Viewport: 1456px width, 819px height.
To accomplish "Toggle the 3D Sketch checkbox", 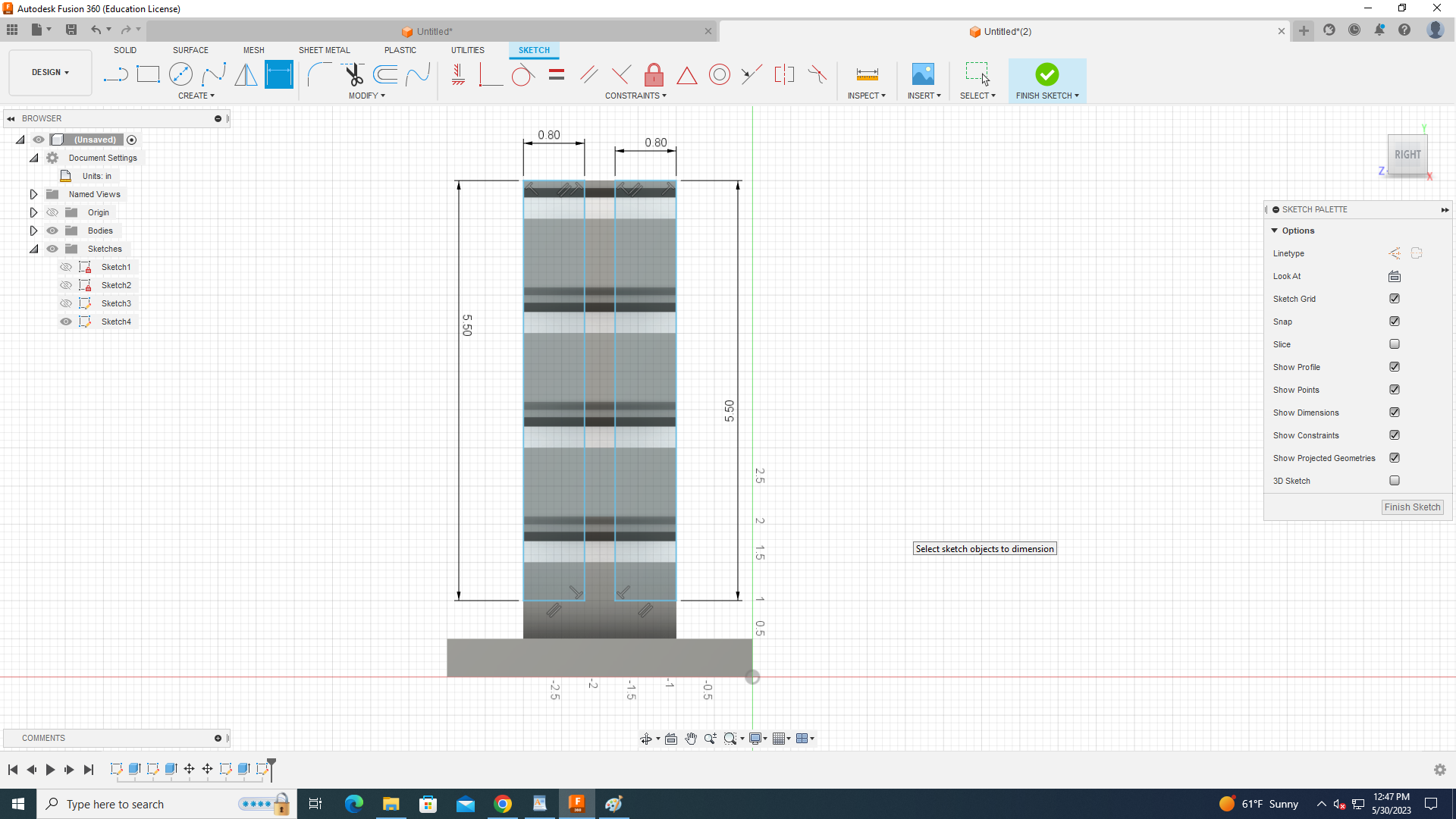I will click(1394, 481).
